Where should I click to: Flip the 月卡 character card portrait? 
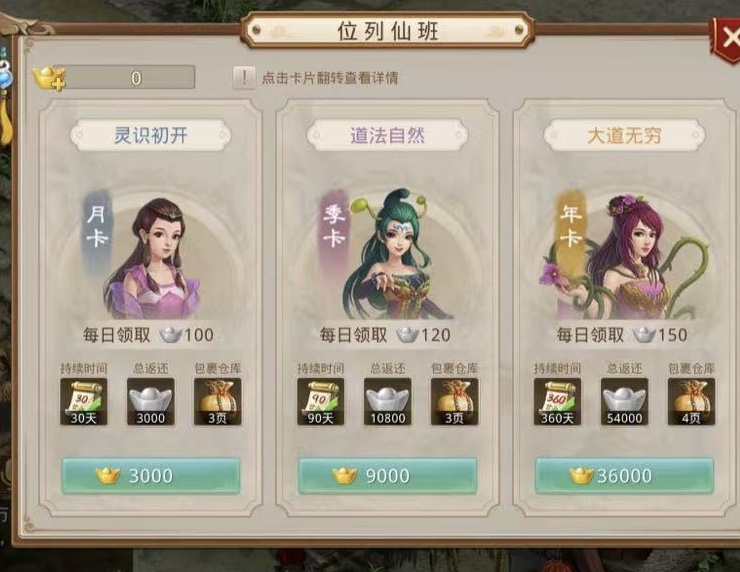151,255
